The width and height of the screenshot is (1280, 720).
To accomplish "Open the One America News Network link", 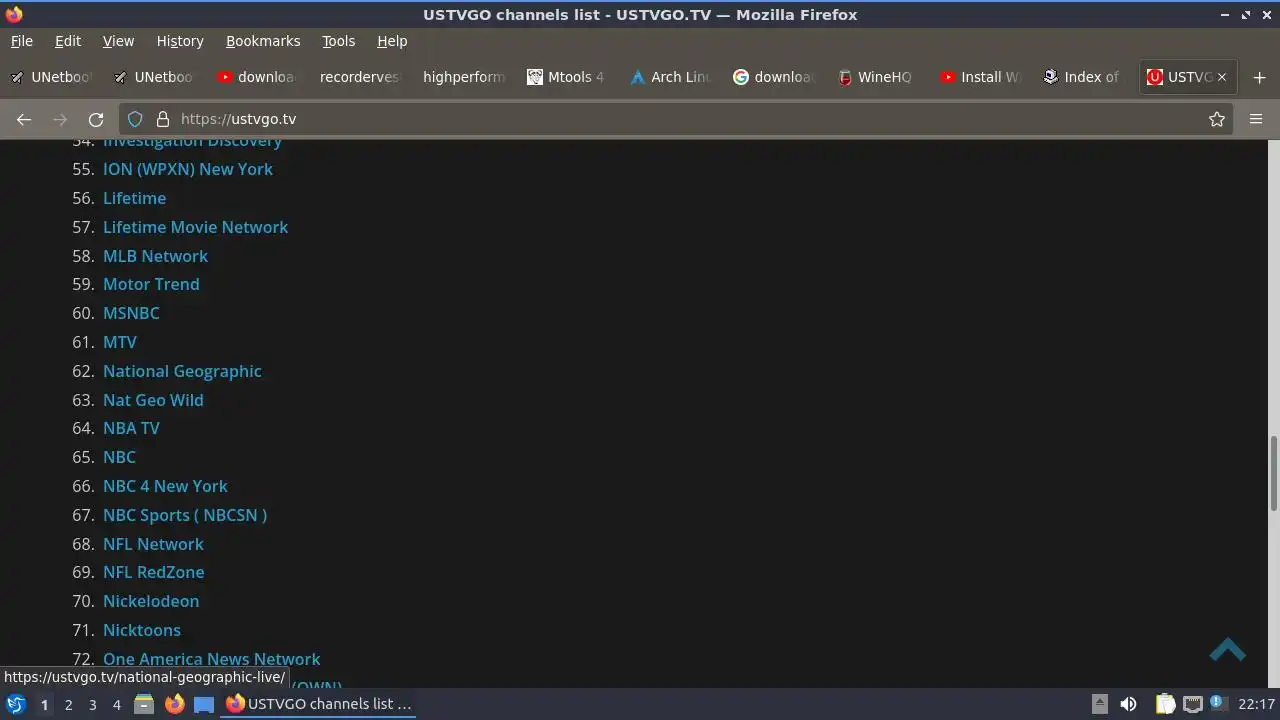I will (x=212, y=659).
